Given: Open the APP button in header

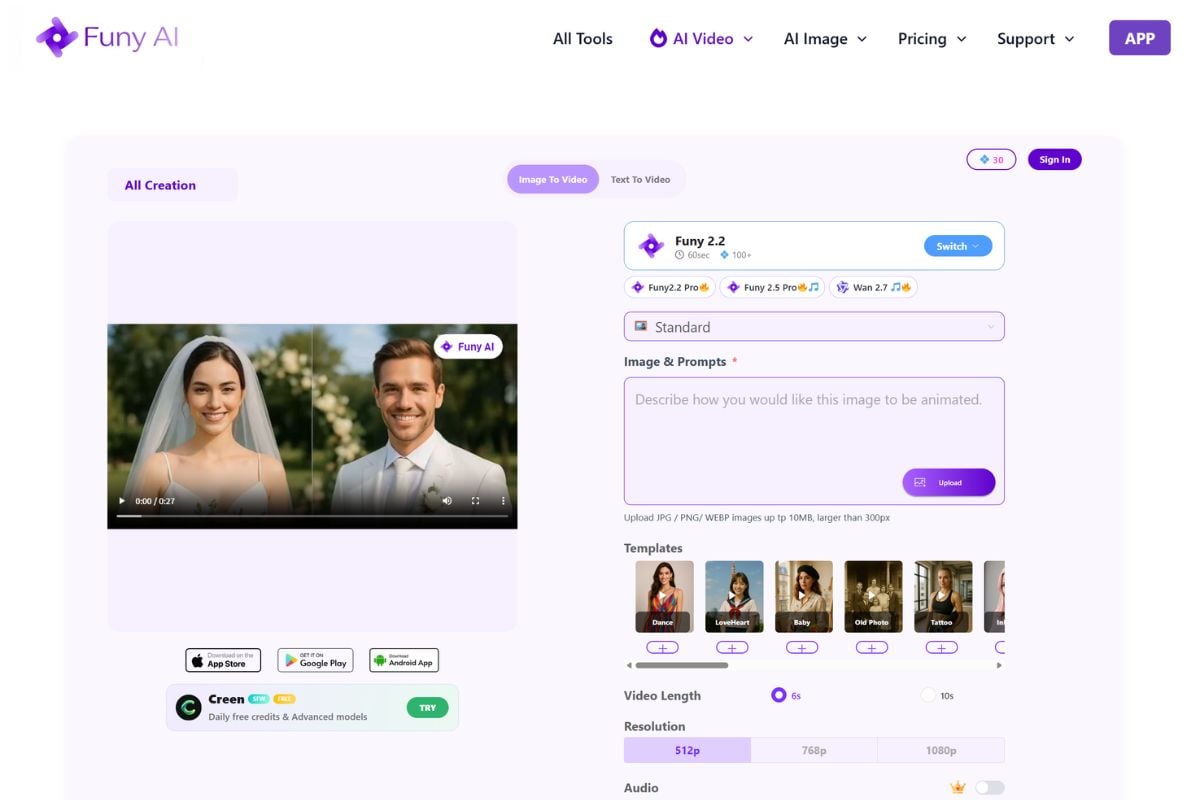Looking at the screenshot, I should (1139, 38).
